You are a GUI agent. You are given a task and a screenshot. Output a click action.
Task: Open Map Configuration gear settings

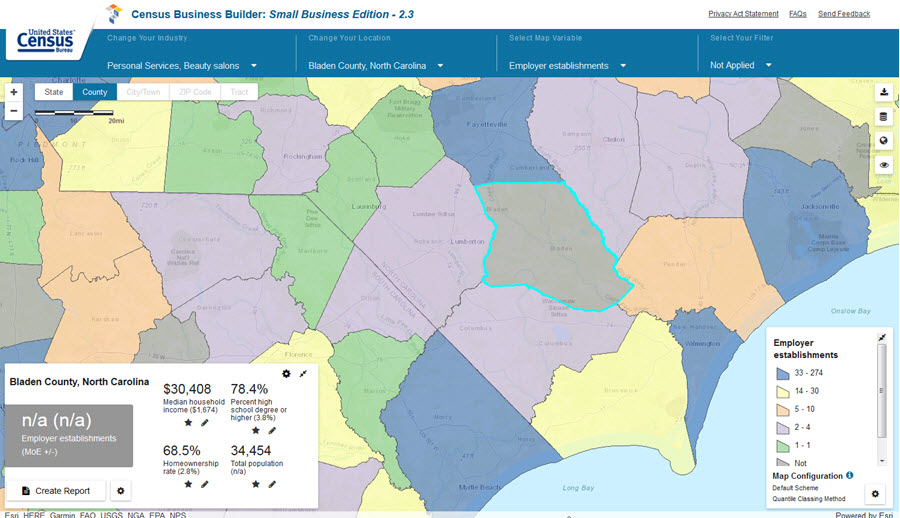(875, 494)
